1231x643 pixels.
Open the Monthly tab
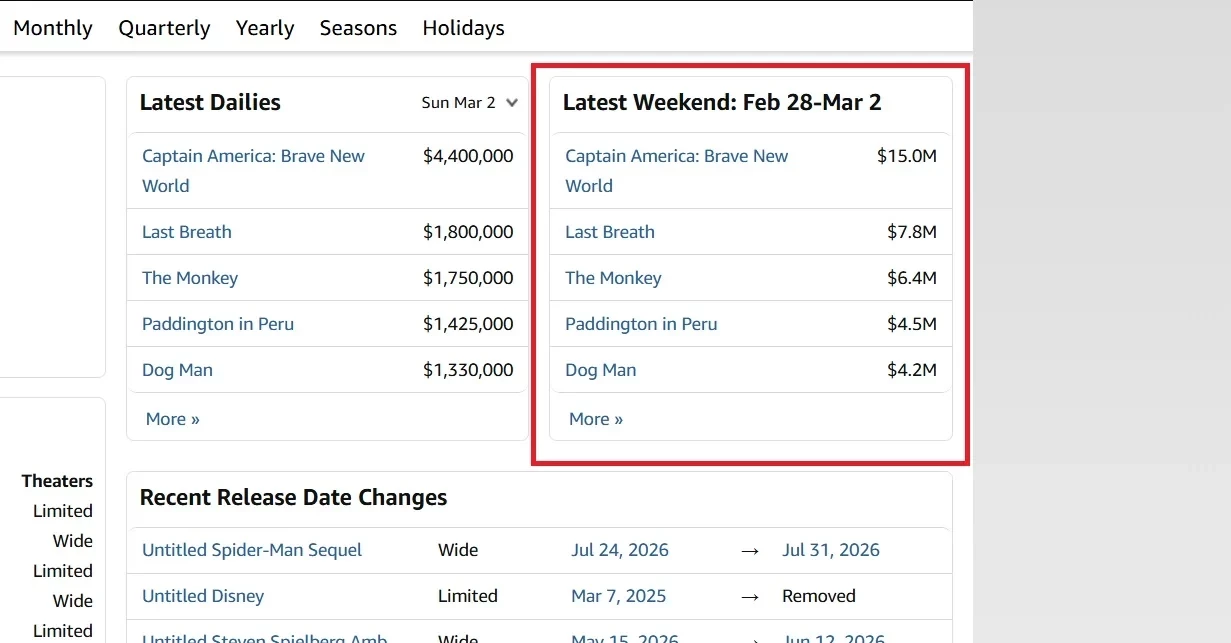click(53, 28)
